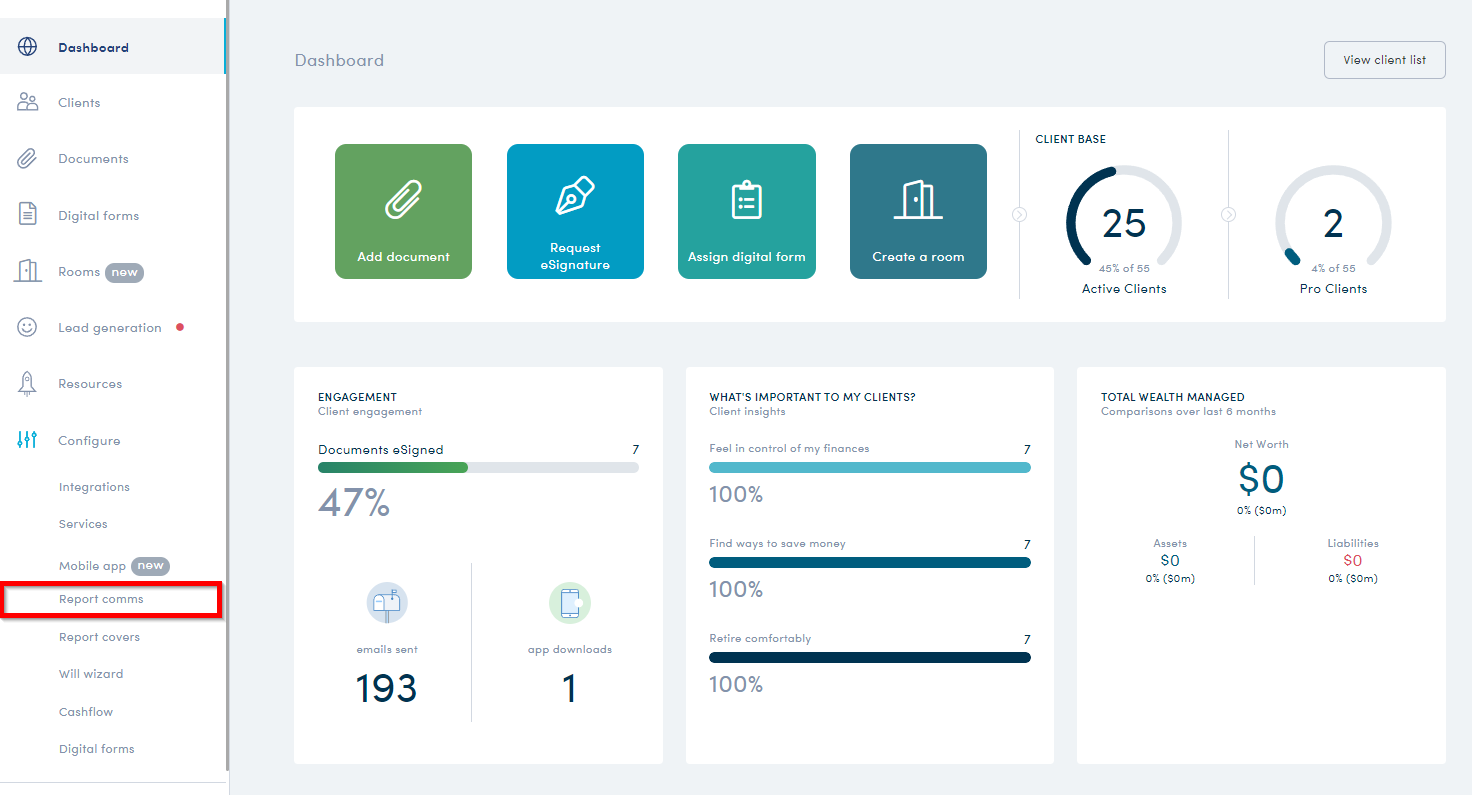Click the Documents eSigned progress bar
The width and height of the screenshot is (1472, 795).
click(x=478, y=467)
